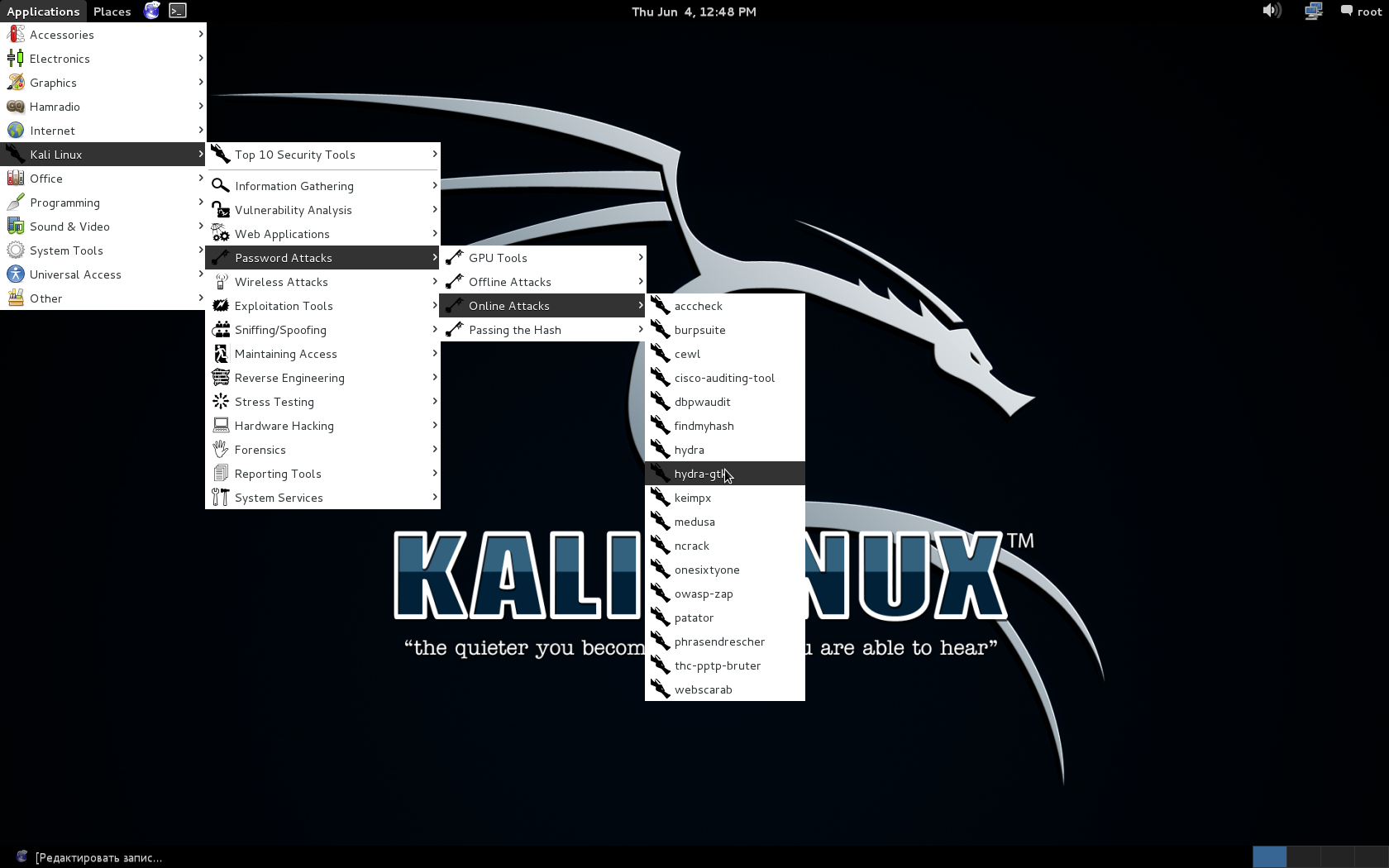The height and width of the screenshot is (868, 1389).
Task: Click the System Tools gear icon
Action: point(16,250)
